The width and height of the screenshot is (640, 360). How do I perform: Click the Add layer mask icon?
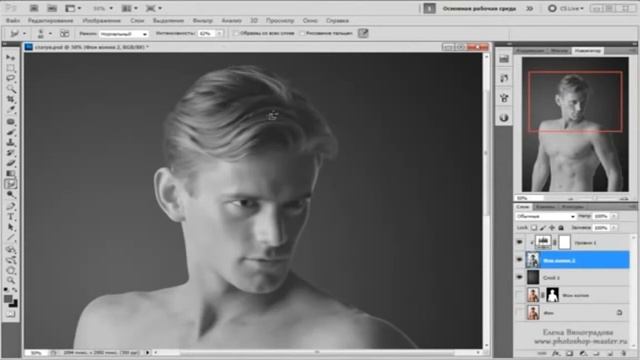(x=569, y=353)
